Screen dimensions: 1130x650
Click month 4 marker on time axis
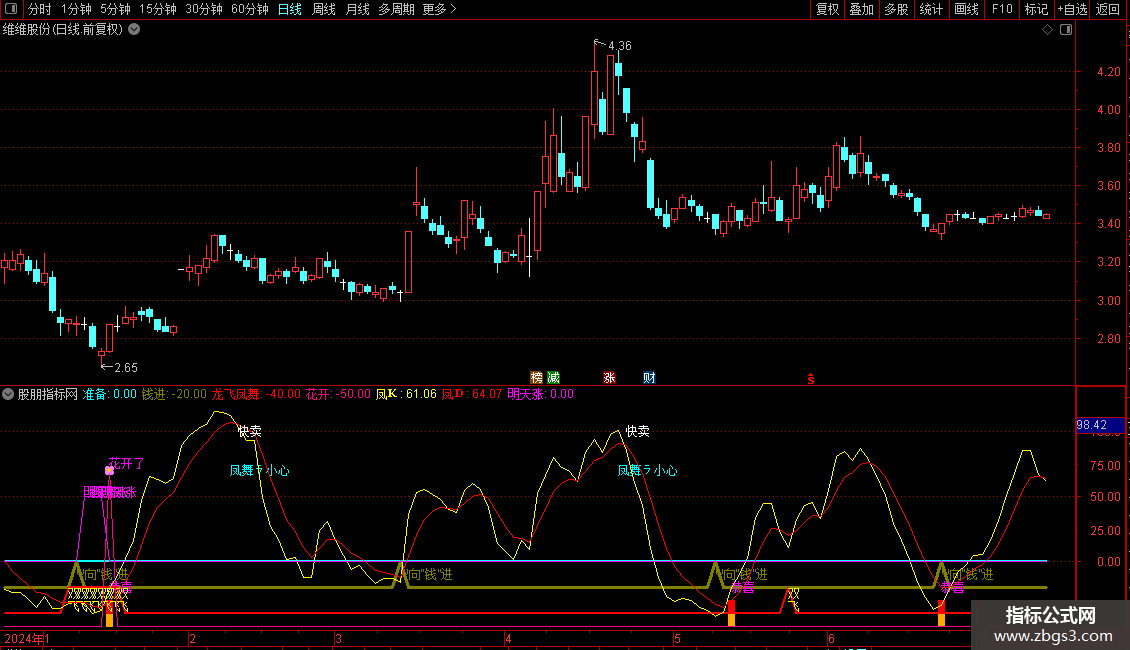pos(508,638)
